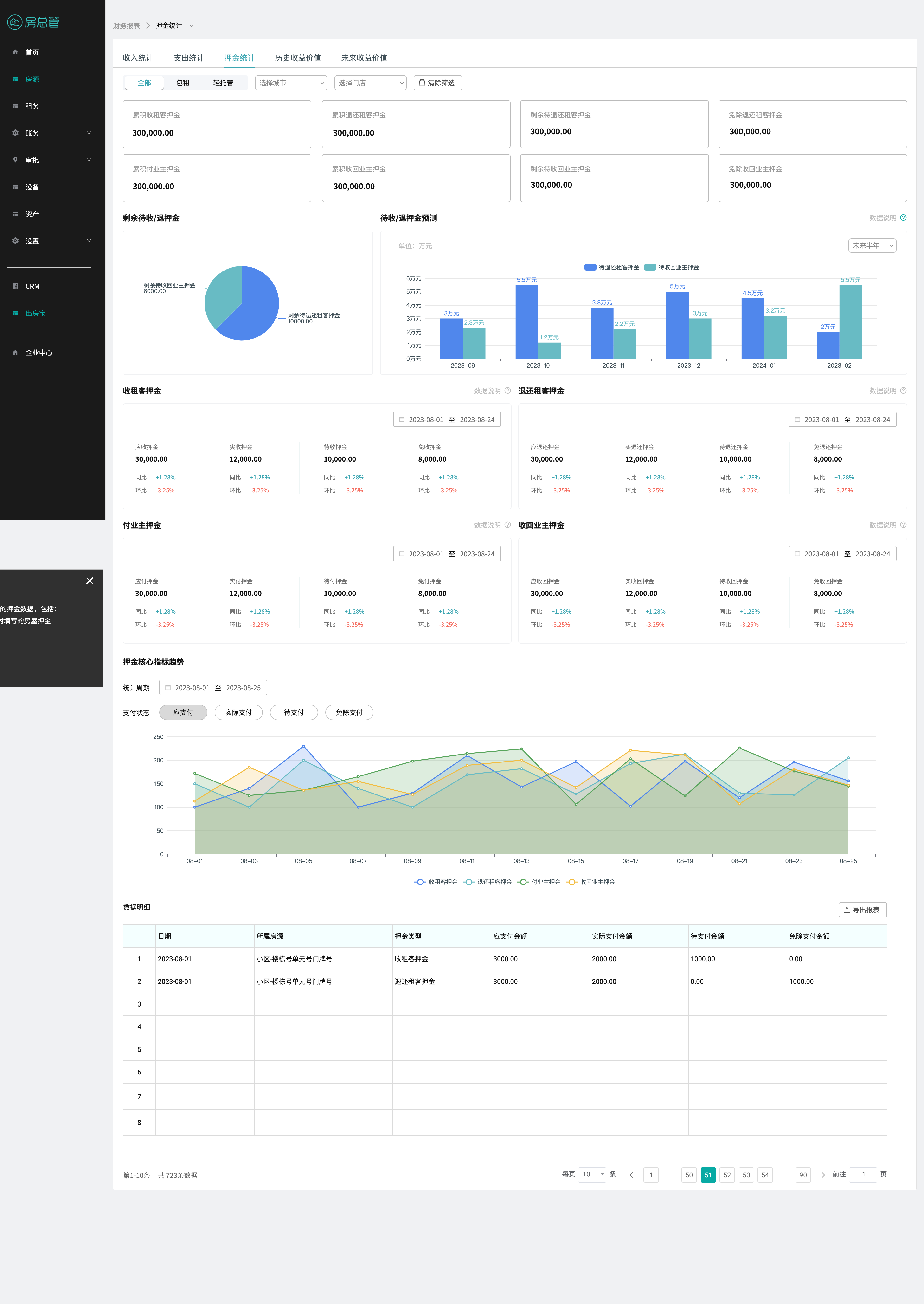The height and width of the screenshot is (1304, 924).
Task: Click help icon beside 付业主押金 数据说明
Action: (507, 525)
